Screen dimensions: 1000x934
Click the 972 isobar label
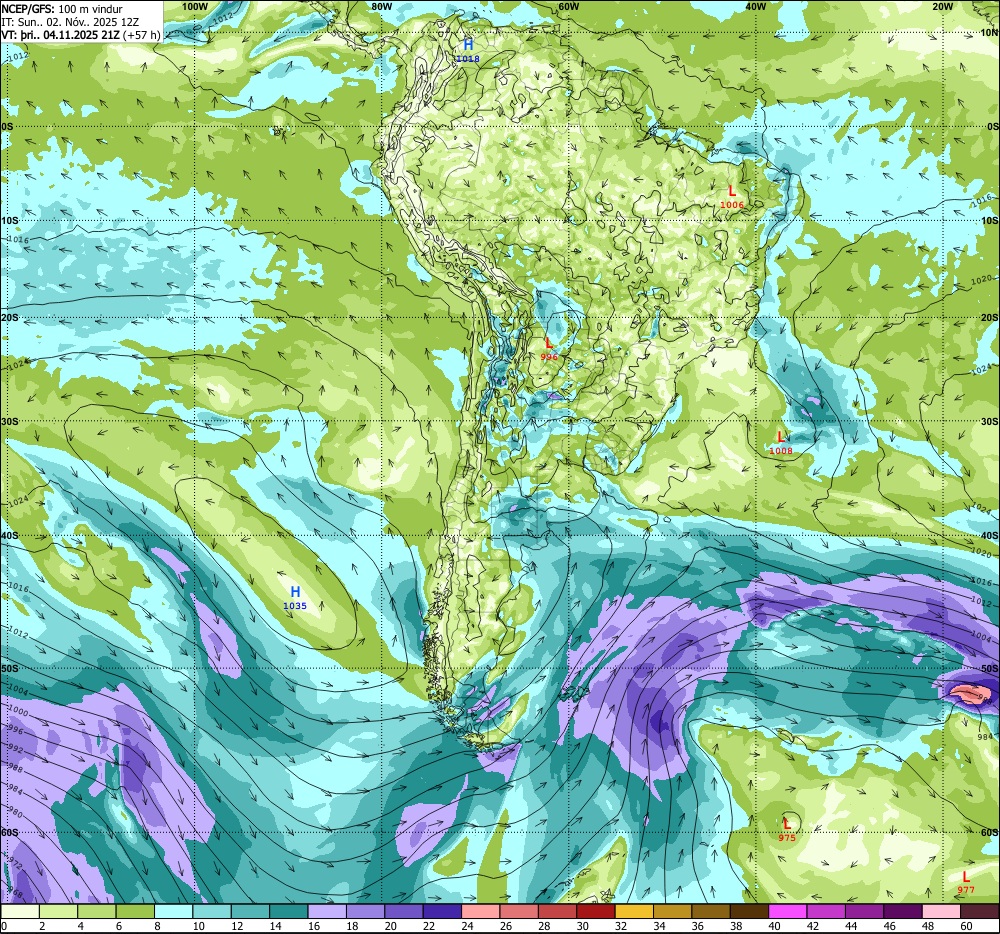point(14,865)
